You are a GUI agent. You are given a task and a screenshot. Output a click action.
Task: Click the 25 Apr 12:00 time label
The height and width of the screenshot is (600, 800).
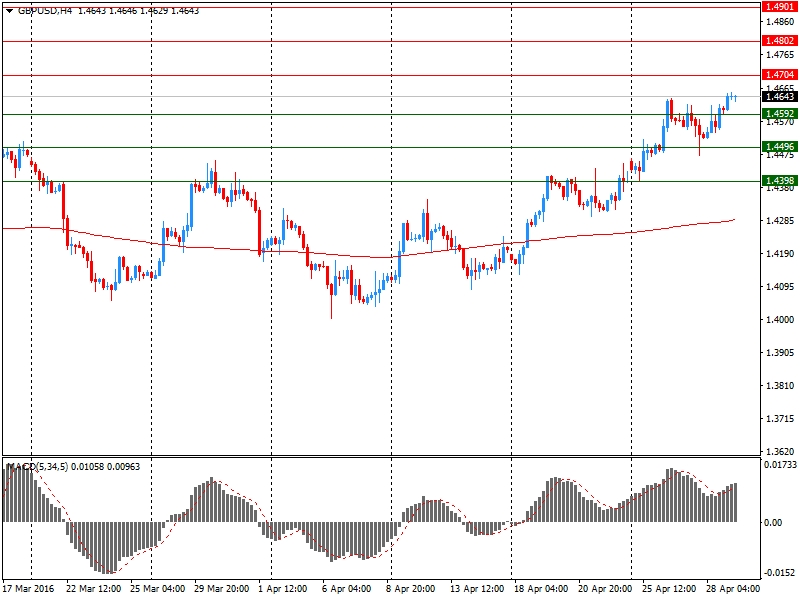(669, 589)
